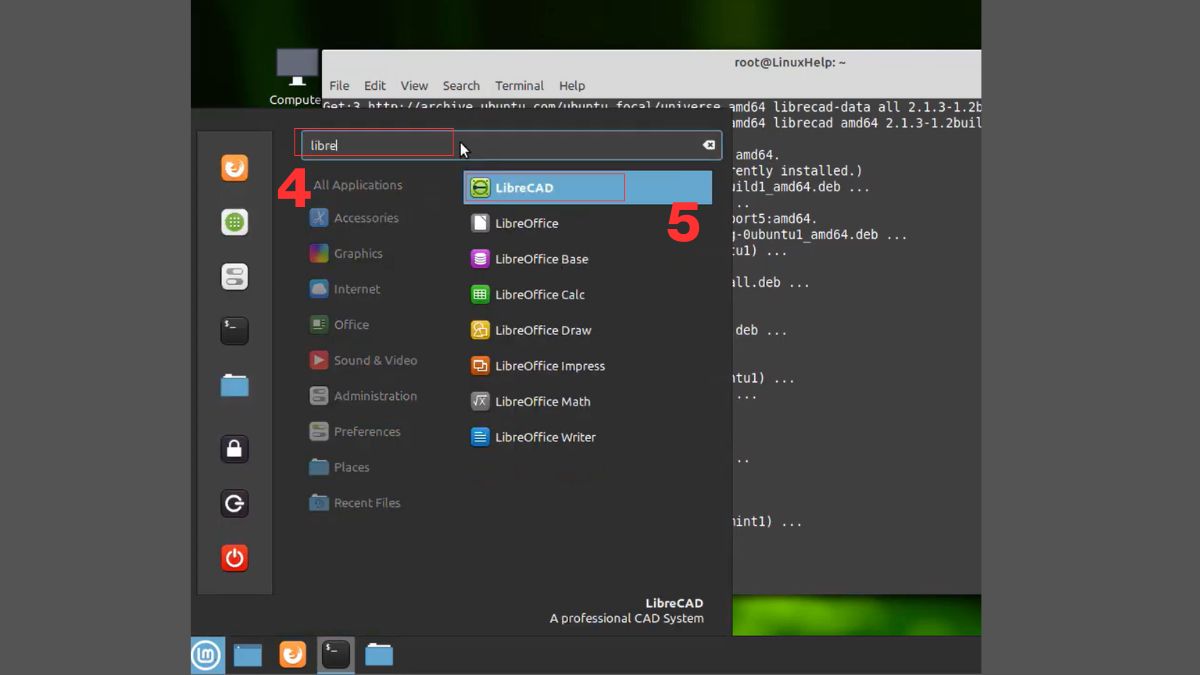Clear the search field with the backspace icon
This screenshot has height=675, width=1200.
click(709, 145)
